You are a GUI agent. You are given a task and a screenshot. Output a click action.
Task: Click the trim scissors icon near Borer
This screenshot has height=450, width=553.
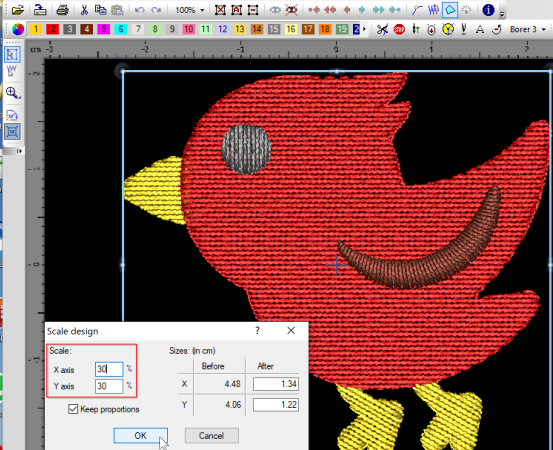pyautogui.click(x=382, y=29)
